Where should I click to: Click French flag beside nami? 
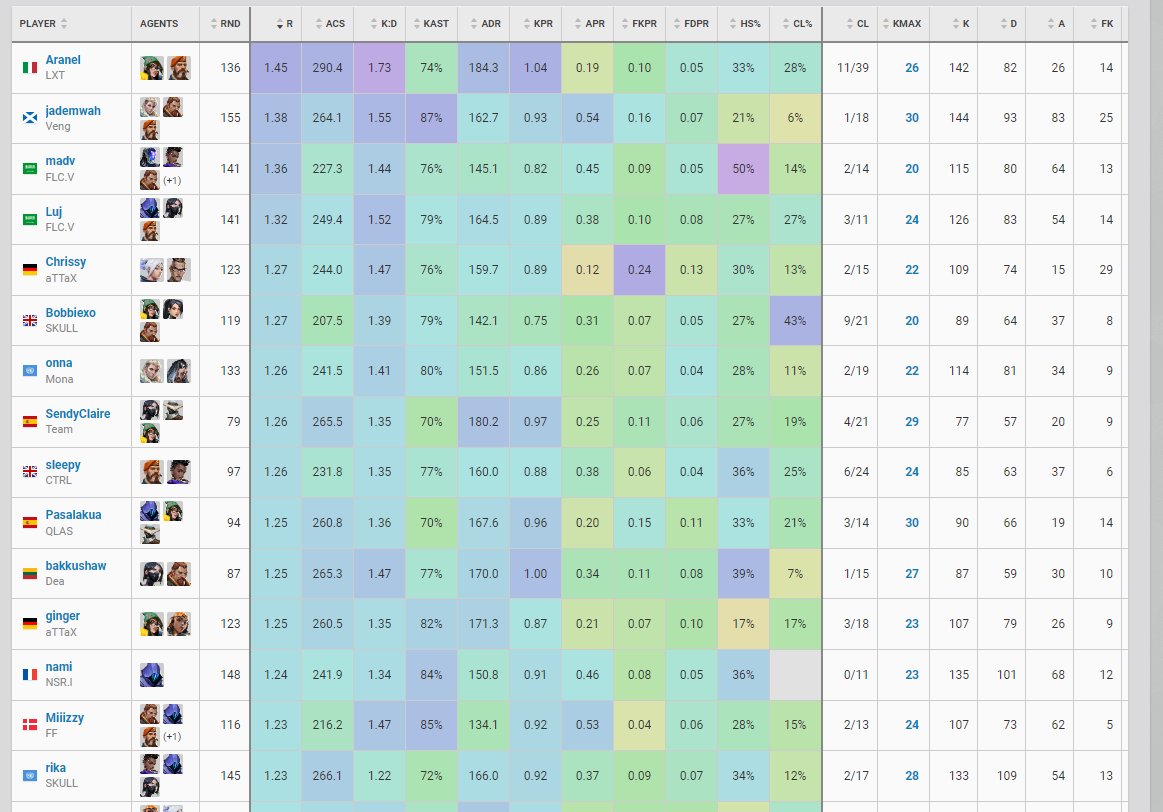(x=30, y=675)
